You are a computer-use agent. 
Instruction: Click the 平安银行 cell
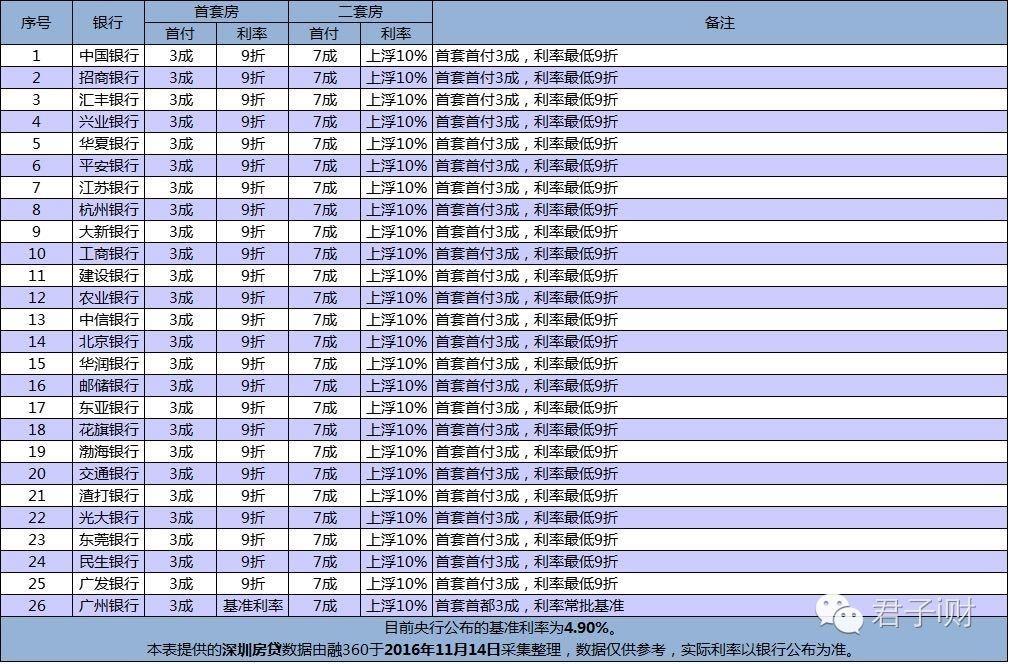tap(108, 166)
